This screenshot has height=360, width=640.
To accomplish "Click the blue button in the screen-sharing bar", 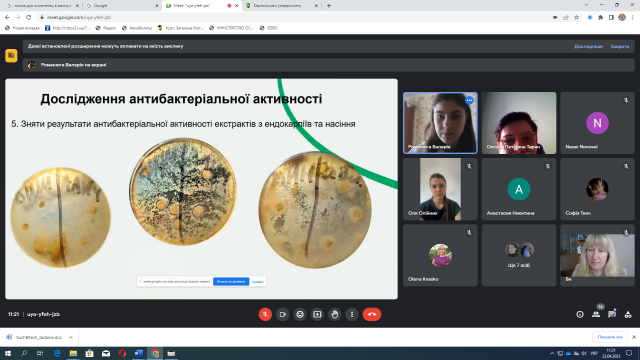I will pos(231,282).
